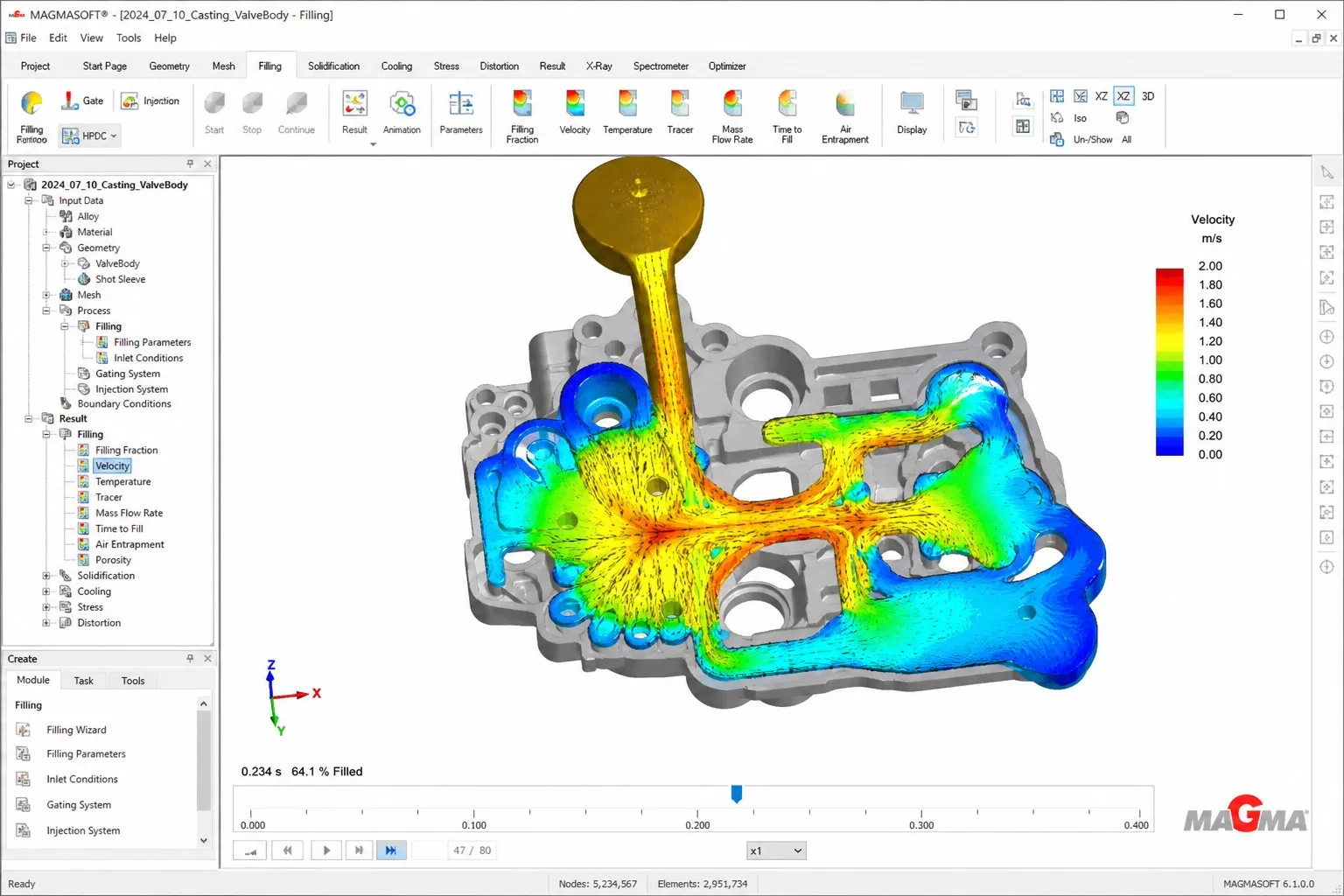Select the Shot Sleeve tree item
This screenshot has width=1344, height=896.
point(120,279)
